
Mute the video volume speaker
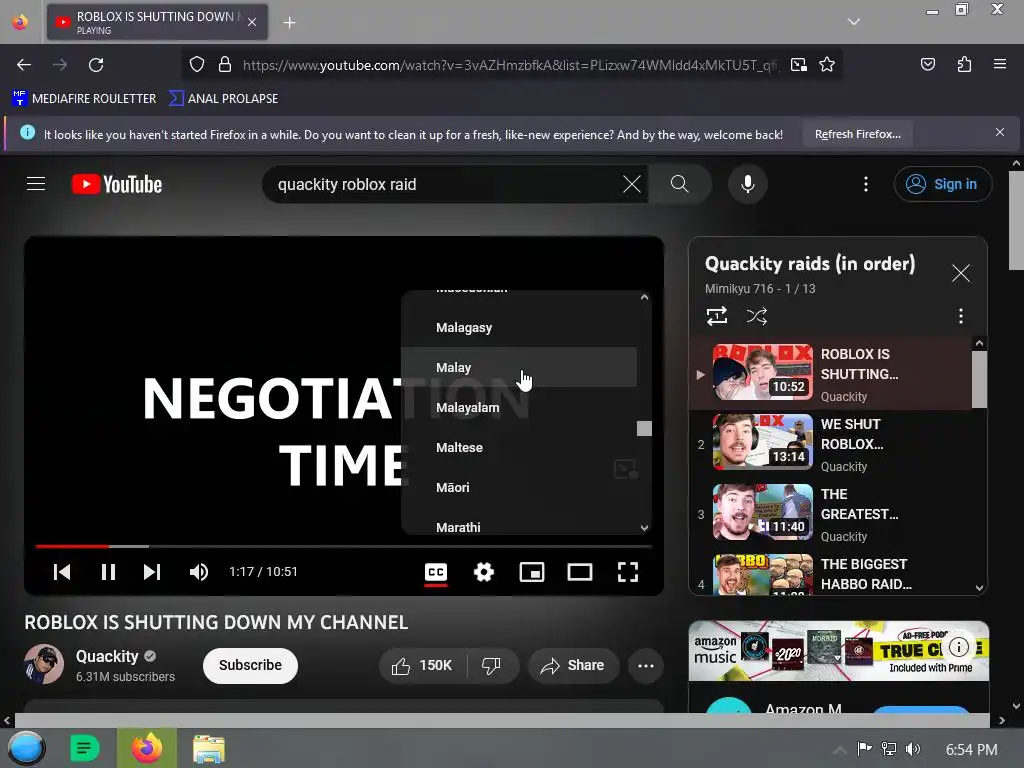199,572
